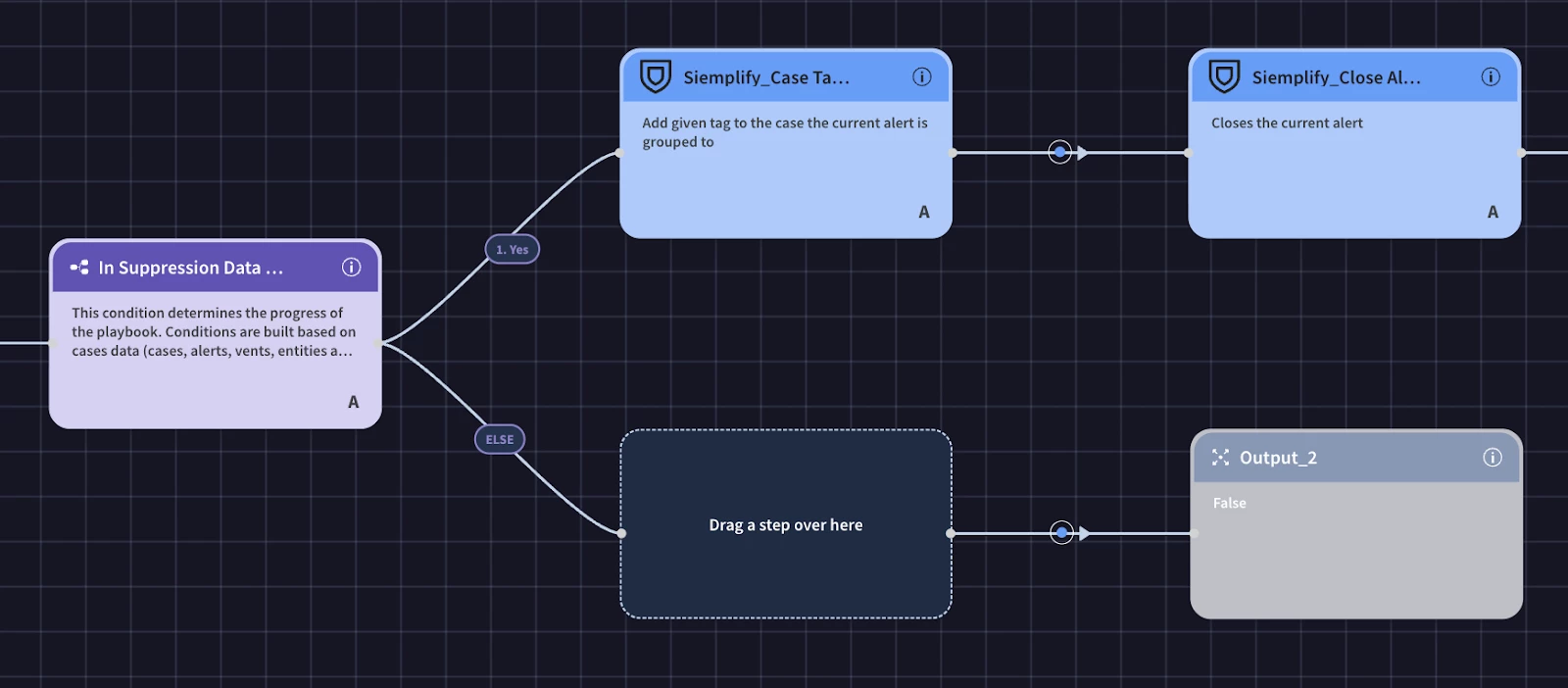Open info for Siemplify_Close Al... step
Image resolution: width=1568 pixels, height=688 pixels.
(1491, 77)
